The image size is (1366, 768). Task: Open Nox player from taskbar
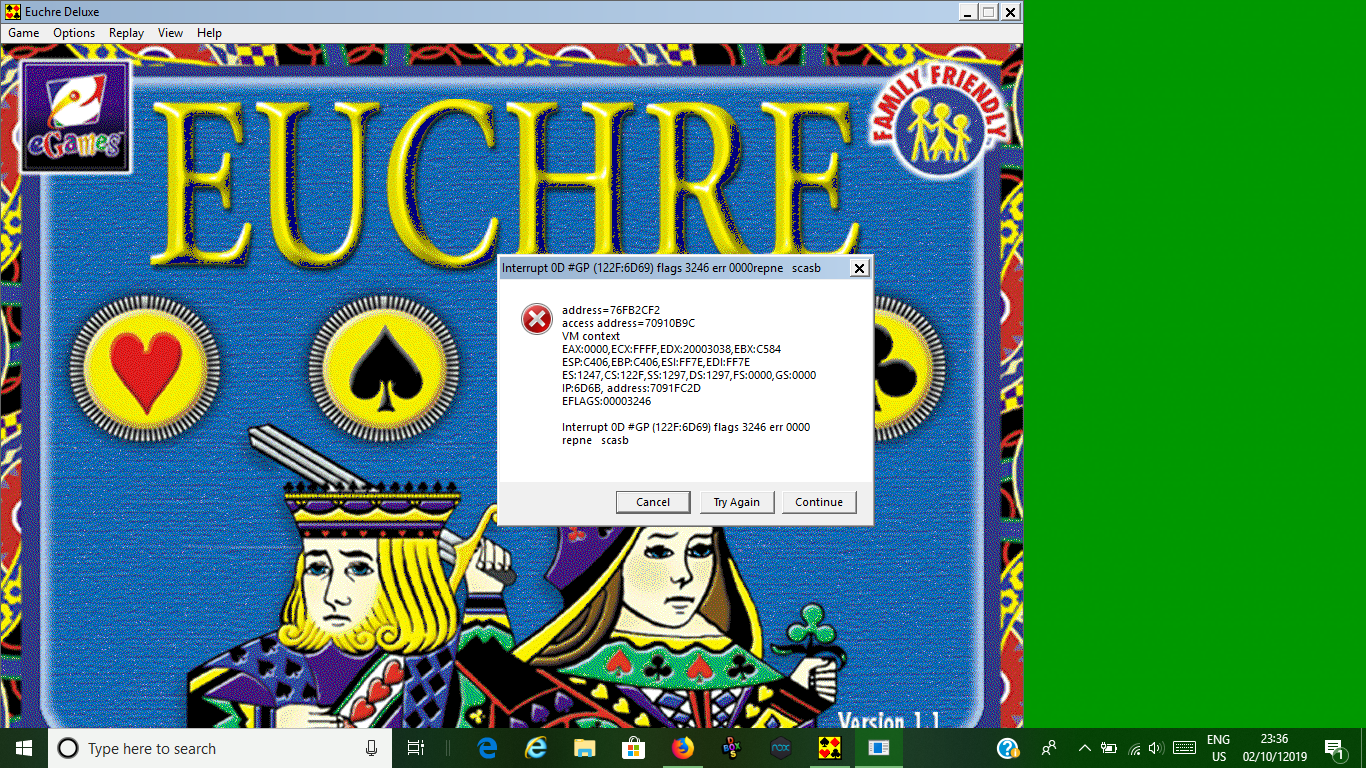point(780,748)
